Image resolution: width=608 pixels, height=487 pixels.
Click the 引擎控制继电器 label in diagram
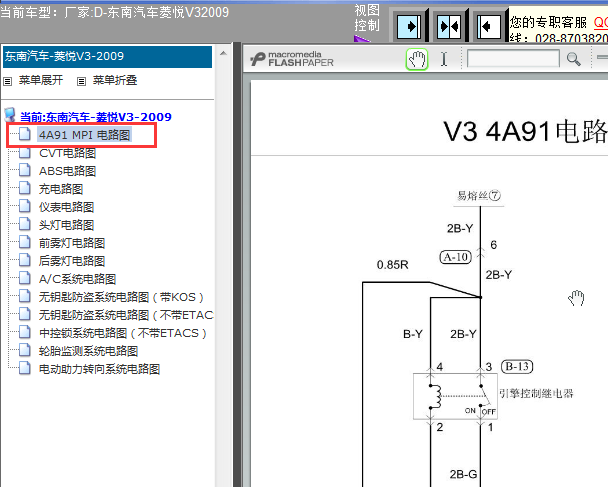[x=536, y=394]
